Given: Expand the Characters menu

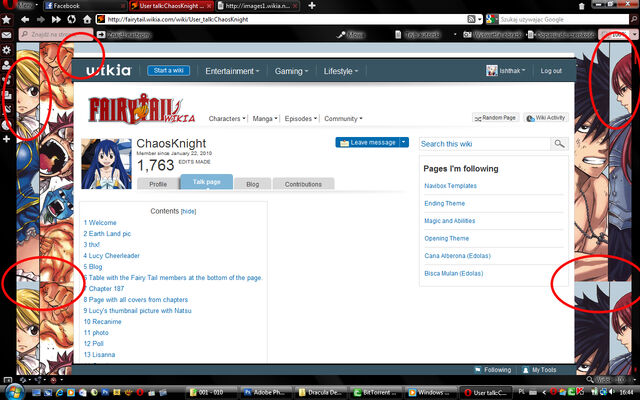Looking at the screenshot, I should 227,119.
